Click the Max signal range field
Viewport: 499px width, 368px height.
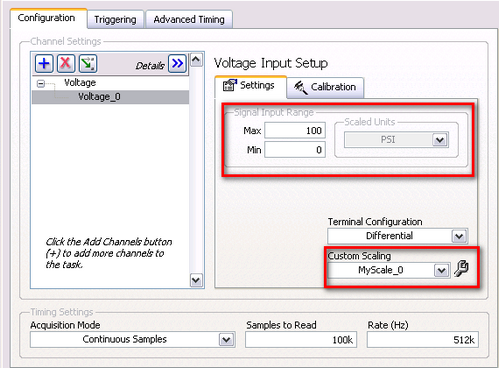[x=295, y=130]
